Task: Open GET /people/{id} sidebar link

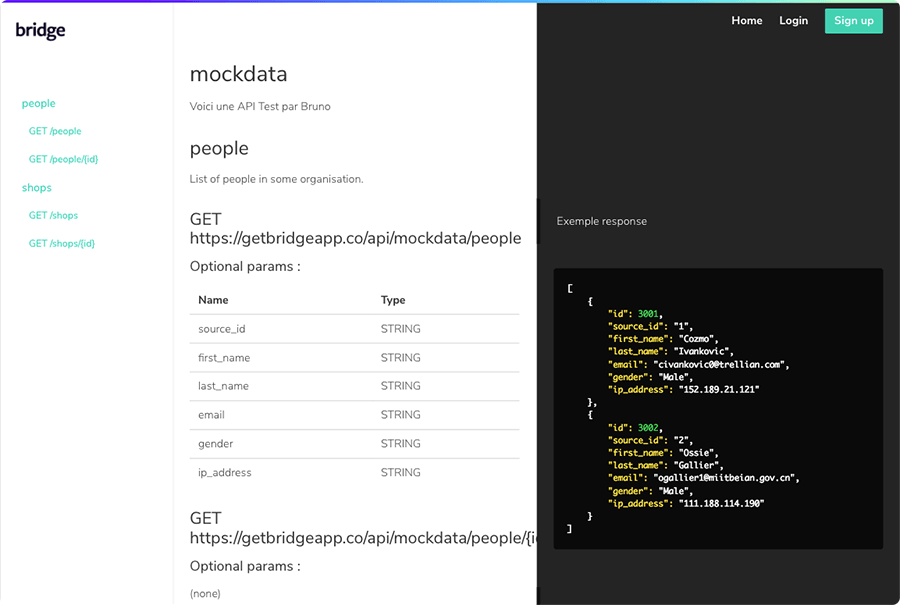Action: coord(63,159)
